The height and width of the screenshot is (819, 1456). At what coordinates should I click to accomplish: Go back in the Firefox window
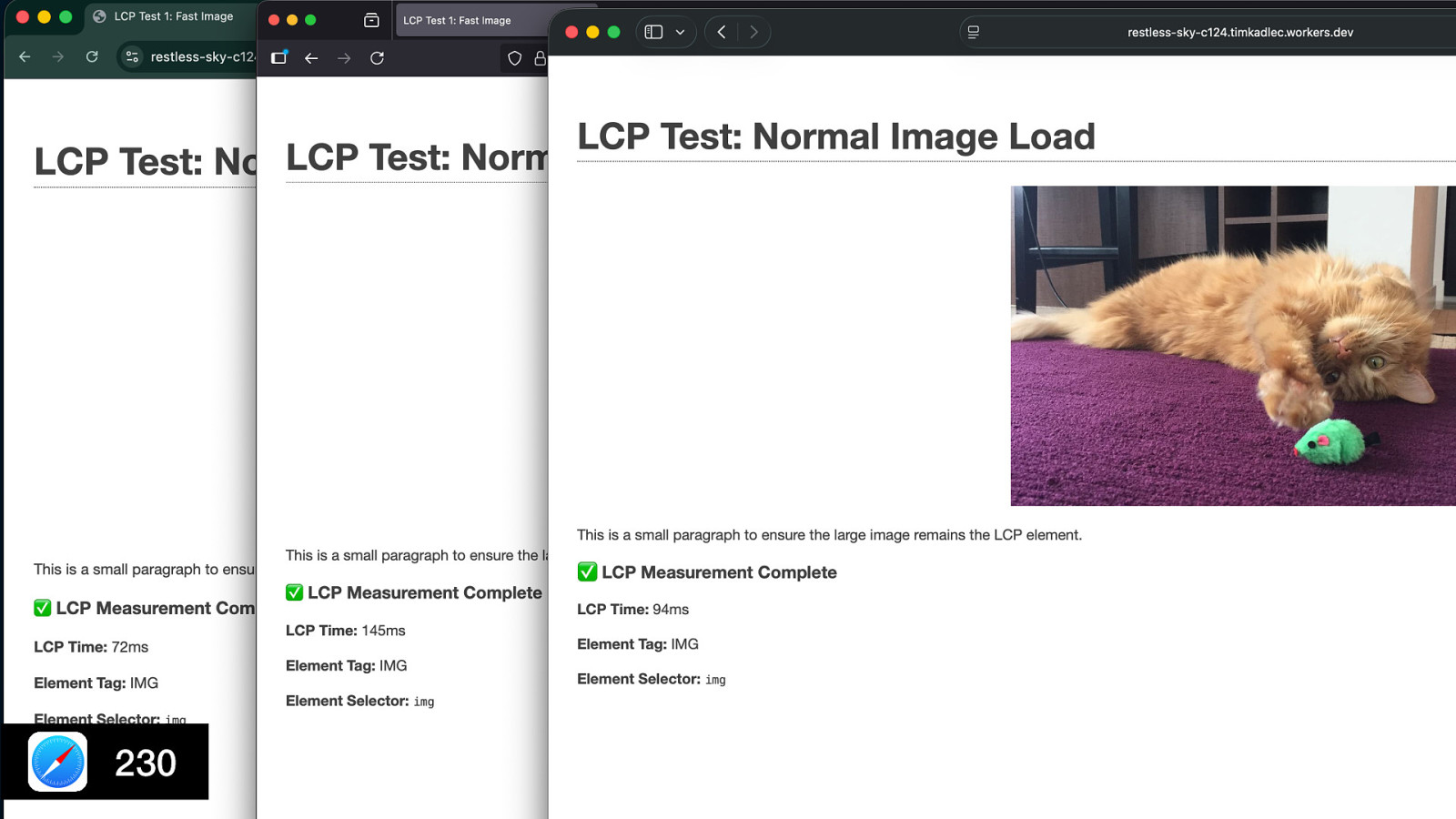pyautogui.click(x=311, y=58)
